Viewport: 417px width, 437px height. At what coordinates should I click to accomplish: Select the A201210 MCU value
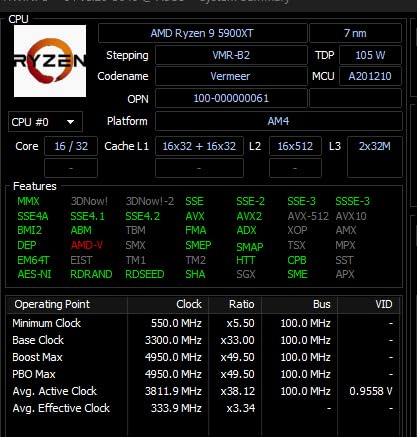point(370,76)
